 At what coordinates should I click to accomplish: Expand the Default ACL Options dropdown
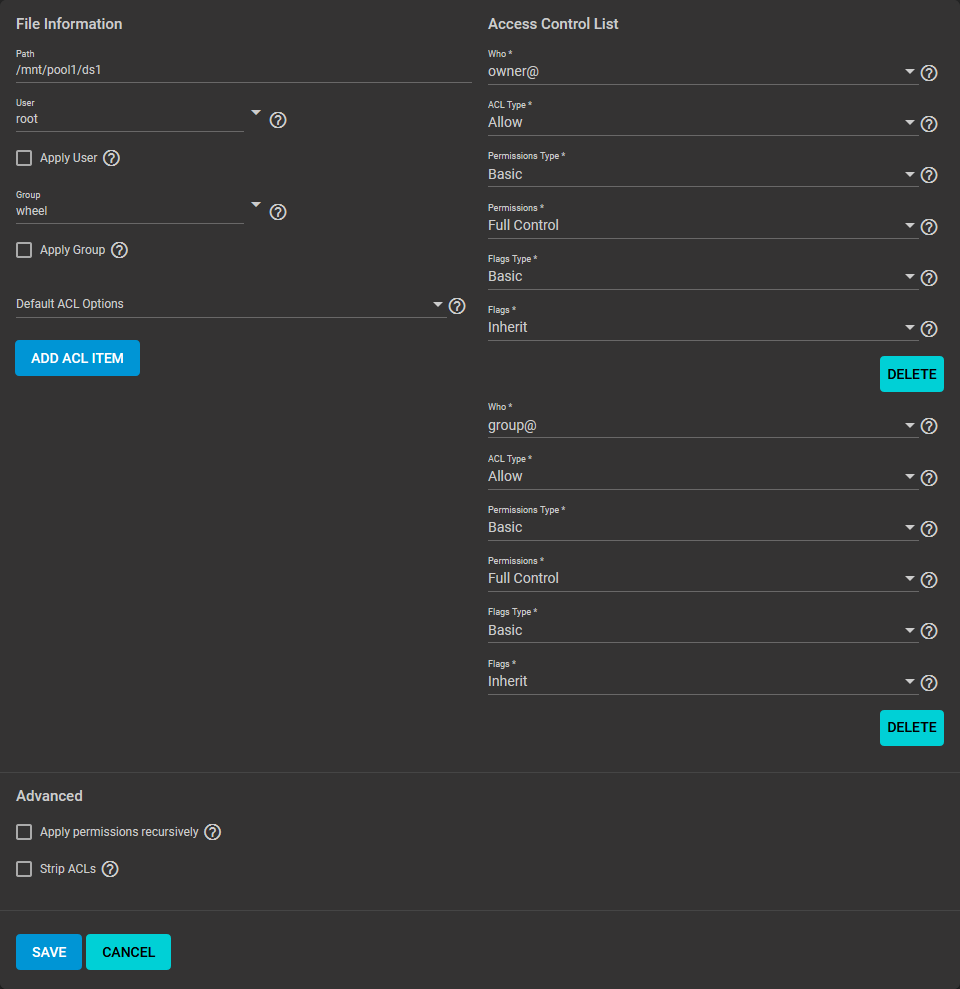pos(230,304)
